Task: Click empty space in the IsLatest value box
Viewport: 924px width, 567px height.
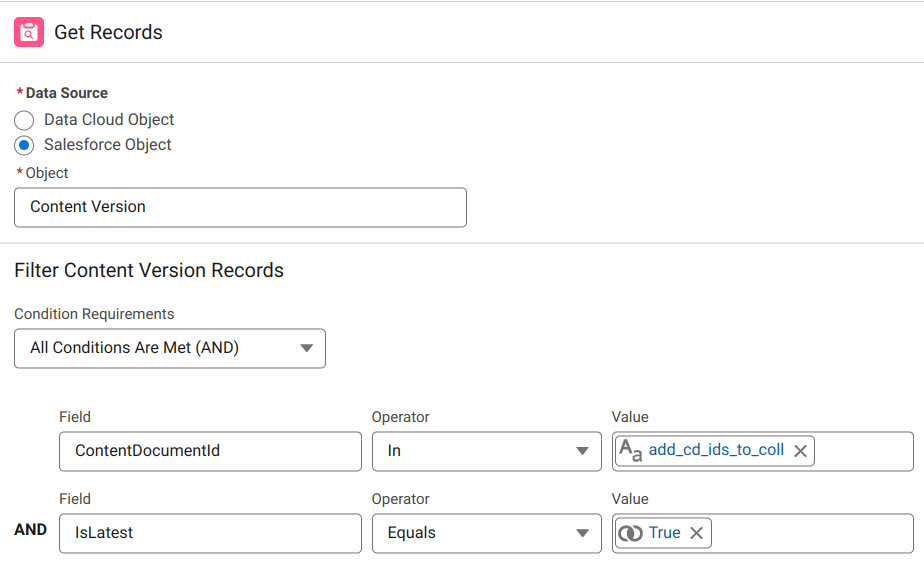Action: point(810,533)
